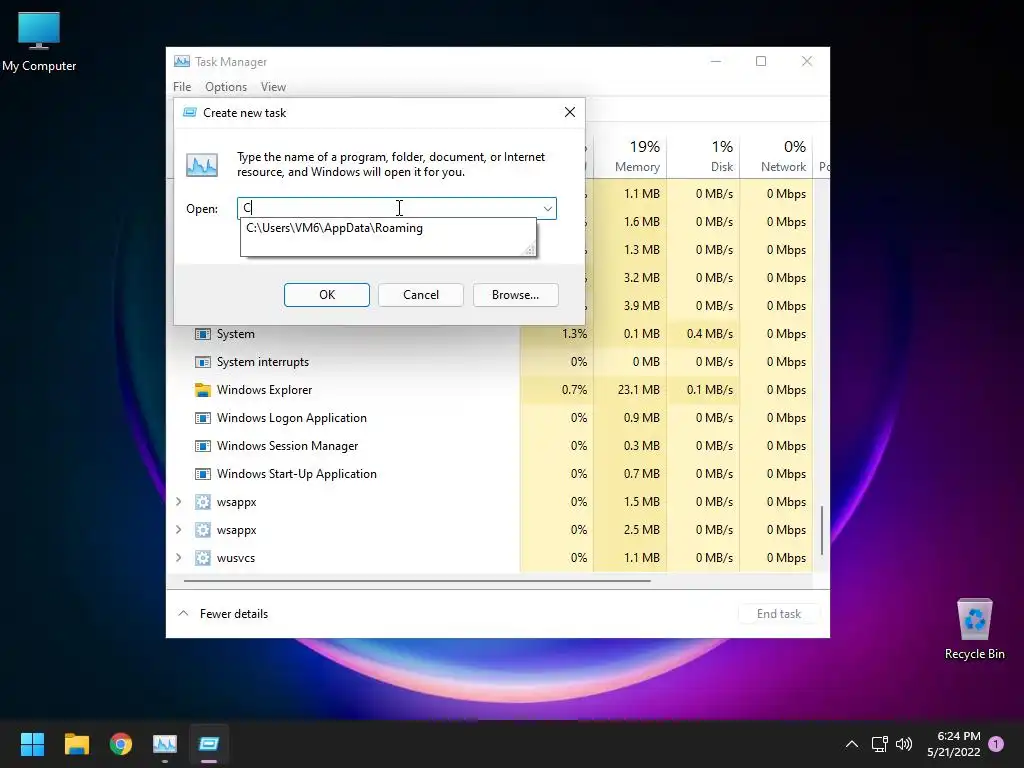Click the Browse... button

pyautogui.click(x=515, y=295)
